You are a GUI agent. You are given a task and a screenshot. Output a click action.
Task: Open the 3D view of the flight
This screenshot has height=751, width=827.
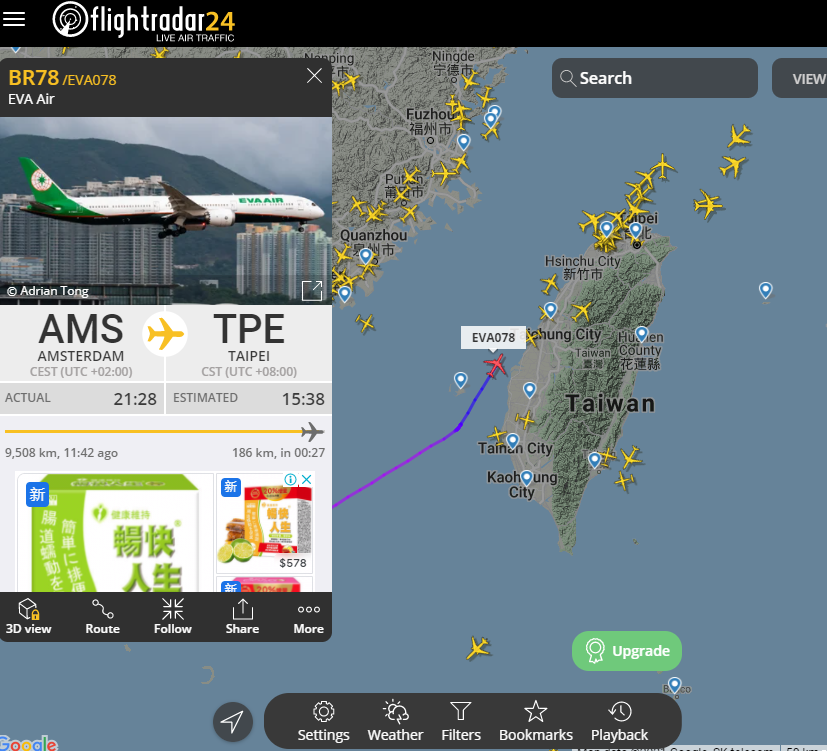tap(28, 616)
